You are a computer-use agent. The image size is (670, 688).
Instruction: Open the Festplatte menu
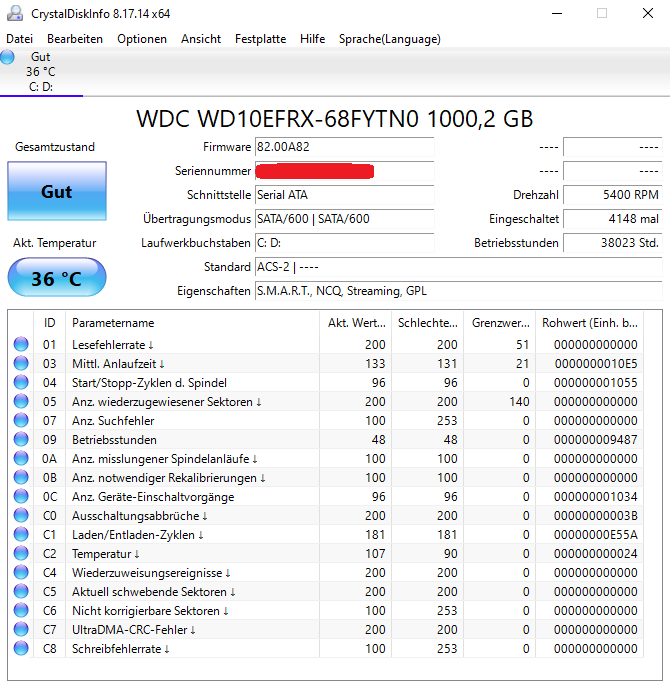pos(260,39)
